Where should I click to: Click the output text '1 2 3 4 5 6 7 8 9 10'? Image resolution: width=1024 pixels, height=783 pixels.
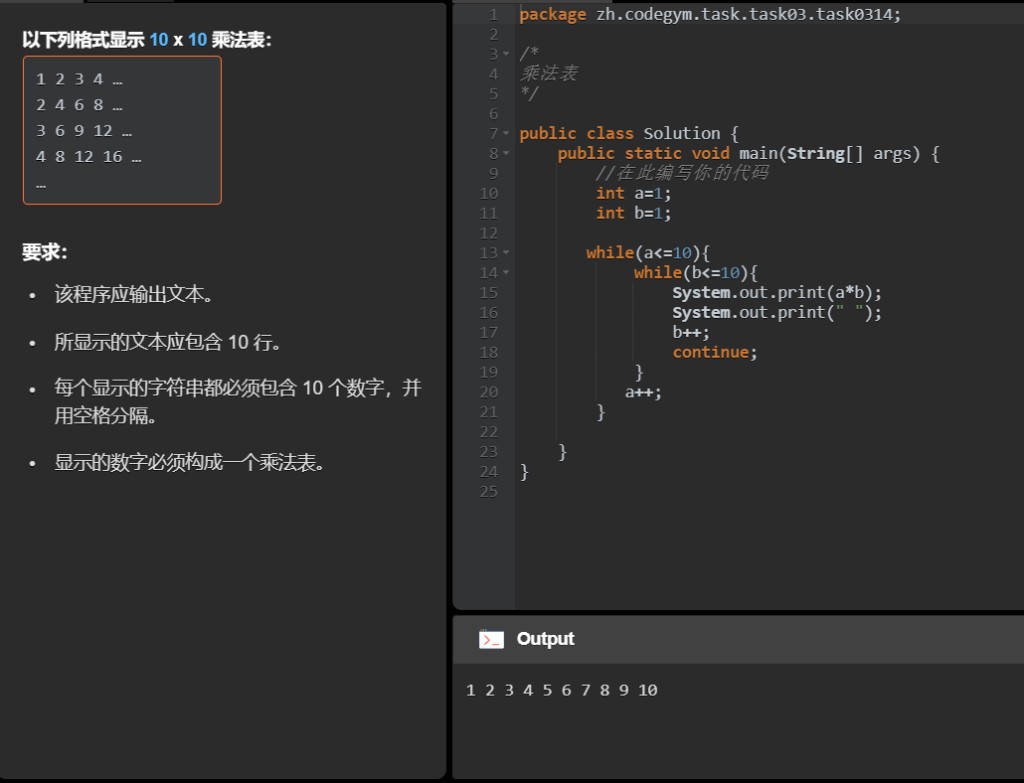(x=561, y=690)
